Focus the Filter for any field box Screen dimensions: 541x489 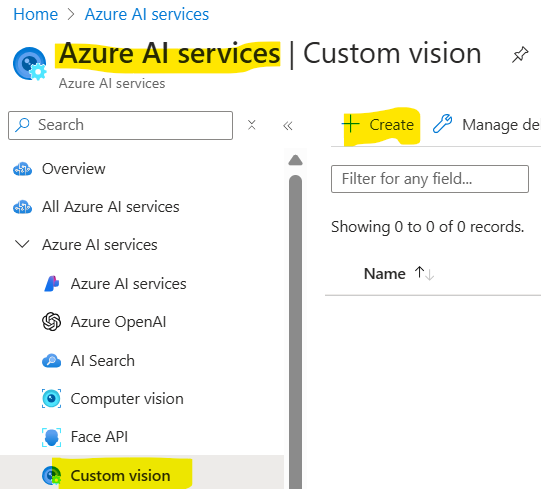(x=430, y=179)
